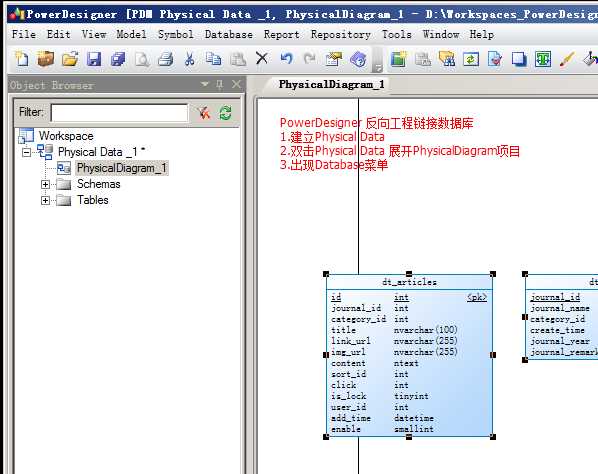The width and height of the screenshot is (598, 474).
Task: Click the Paste toolbar icon
Action: pos(238,59)
